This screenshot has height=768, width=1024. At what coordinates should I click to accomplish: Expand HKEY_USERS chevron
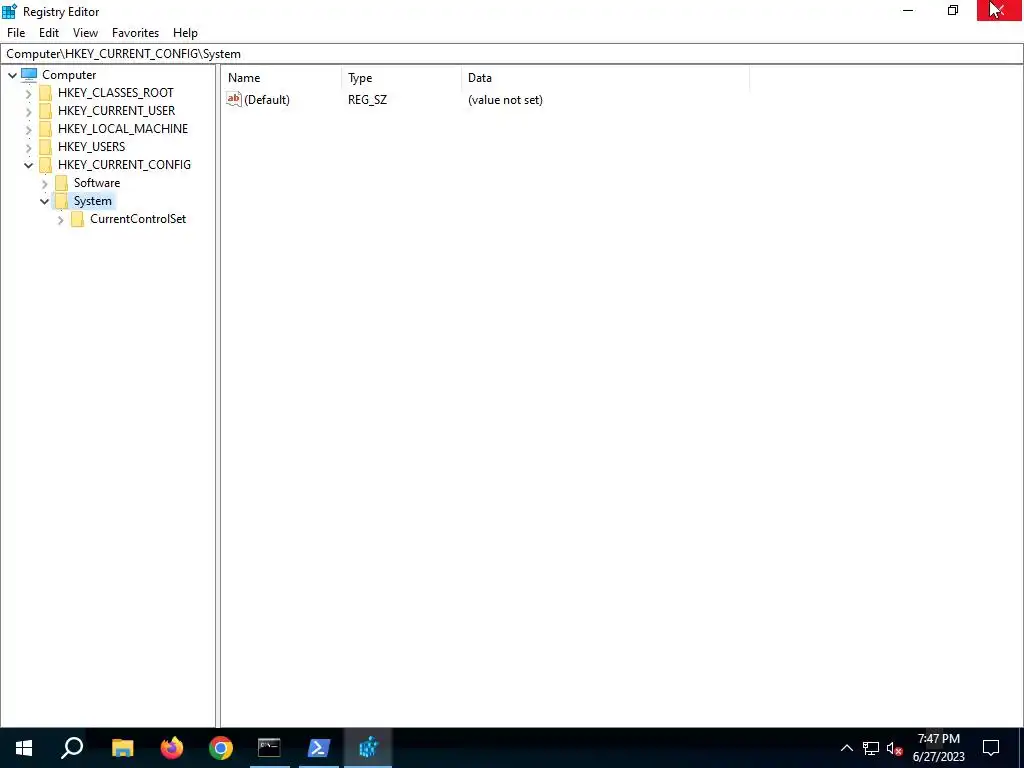coord(28,148)
